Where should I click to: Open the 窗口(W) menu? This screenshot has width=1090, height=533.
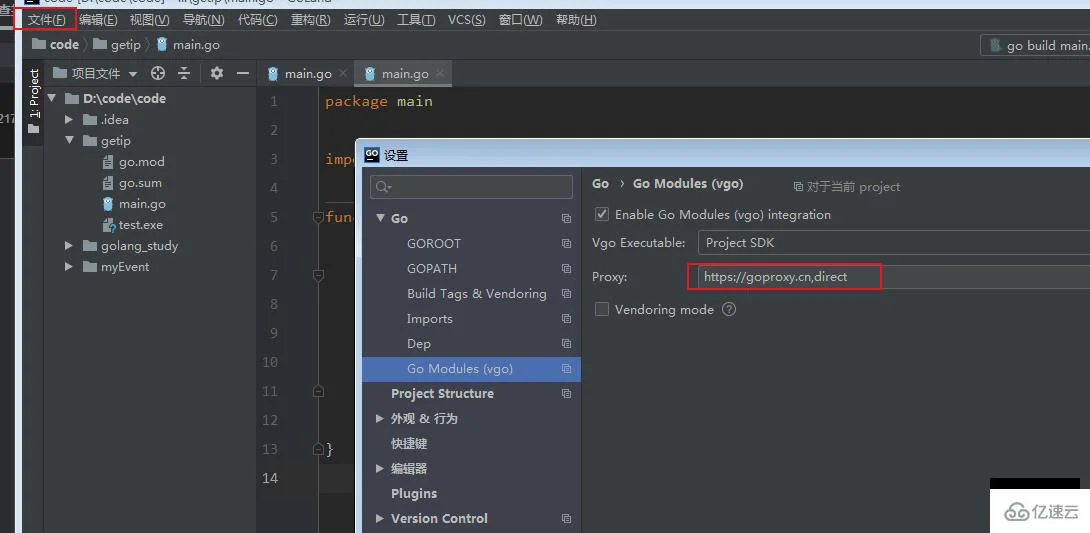[x=520, y=20]
